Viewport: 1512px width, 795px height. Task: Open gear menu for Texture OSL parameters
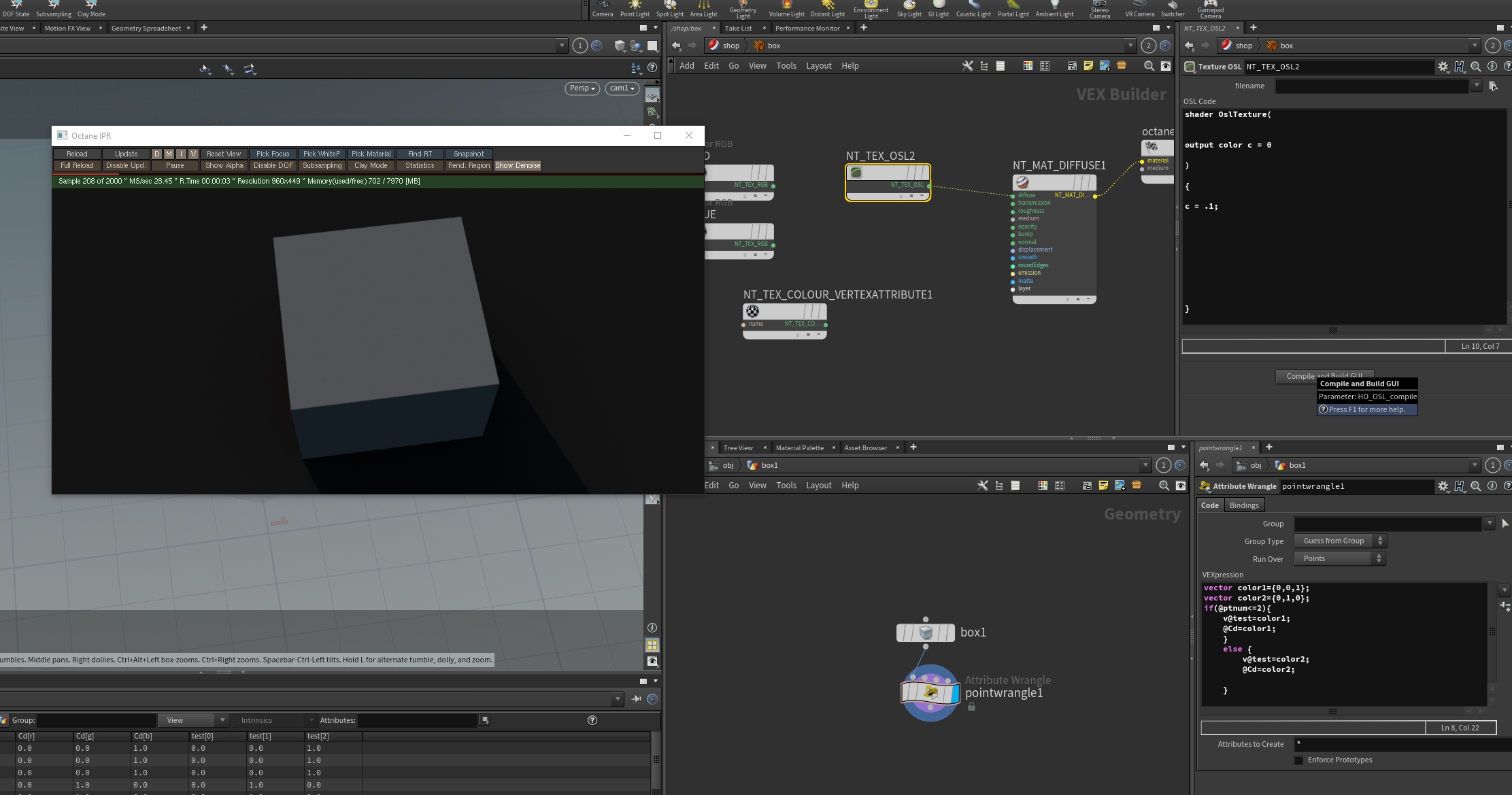[x=1443, y=67]
